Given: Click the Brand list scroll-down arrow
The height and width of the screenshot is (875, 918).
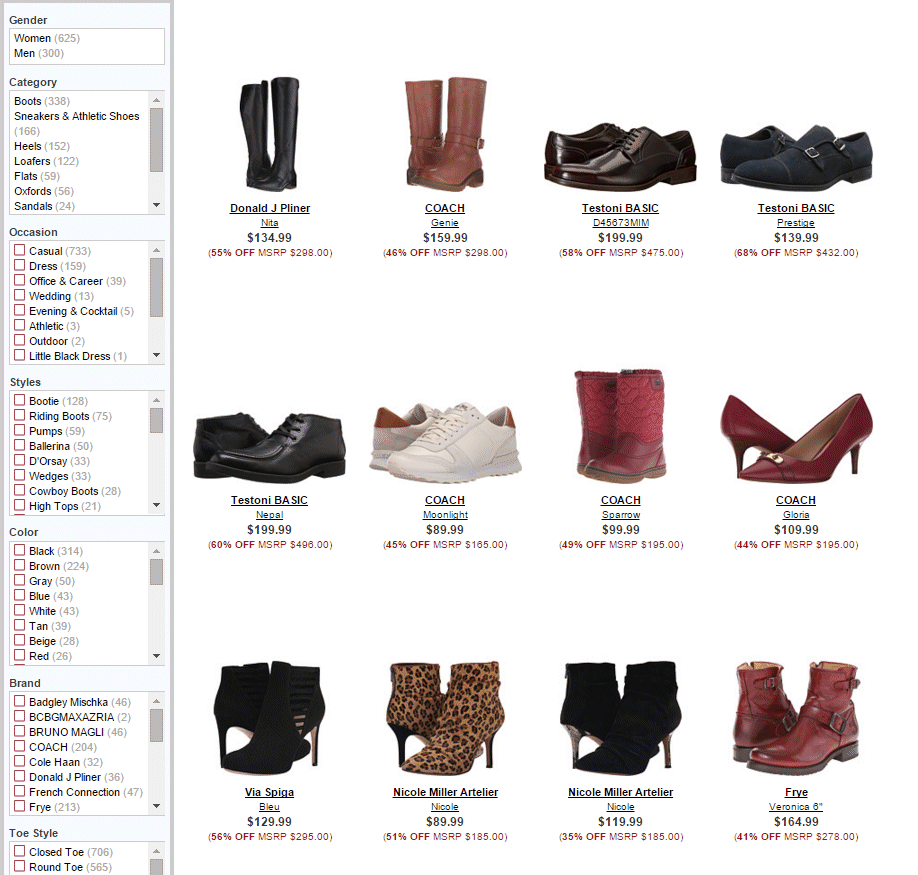Looking at the screenshot, I should 156,807.
